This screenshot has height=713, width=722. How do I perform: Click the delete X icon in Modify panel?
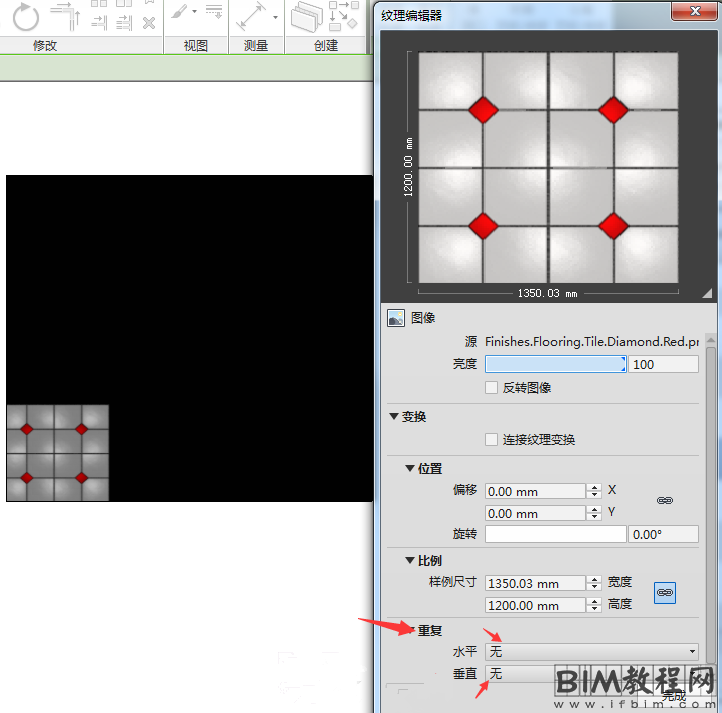coord(149,22)
